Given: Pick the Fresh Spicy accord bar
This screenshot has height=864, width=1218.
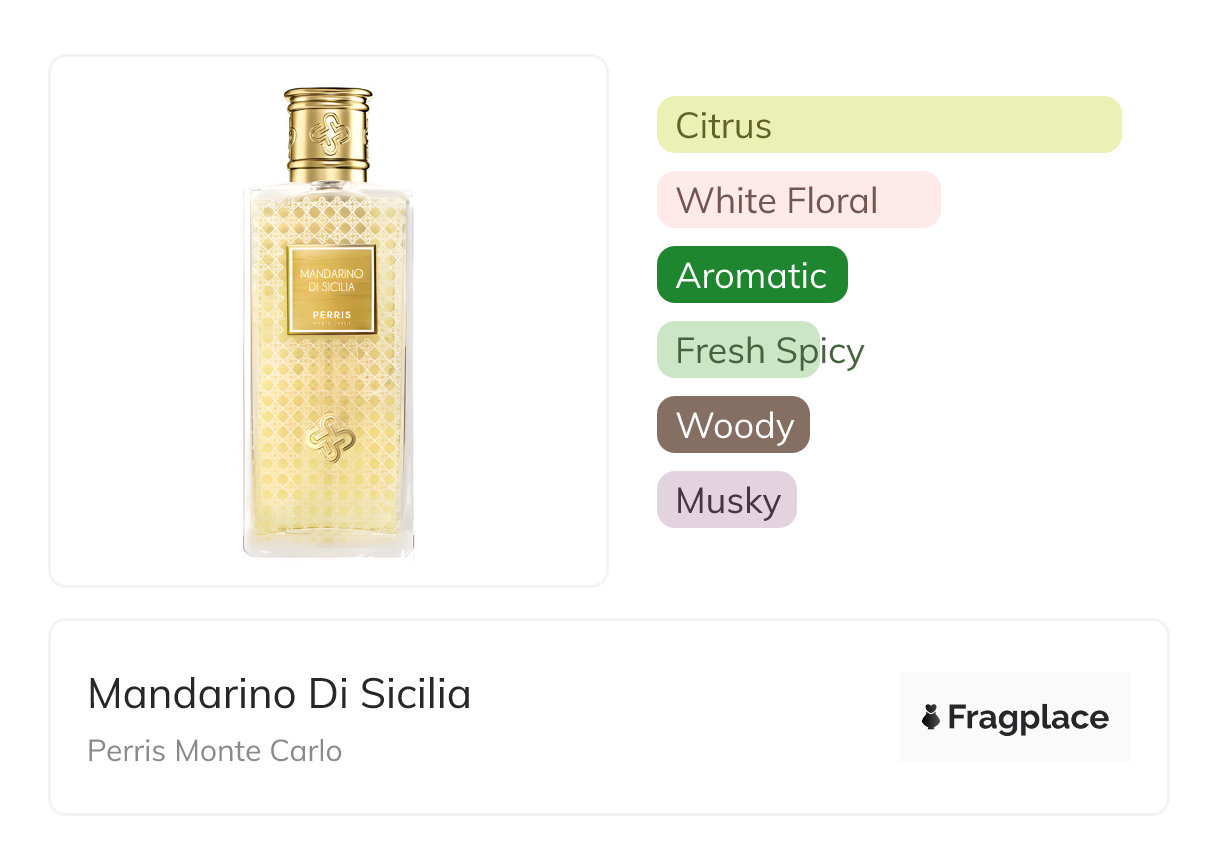Looking at the screenshot, I should click(738, 350).
